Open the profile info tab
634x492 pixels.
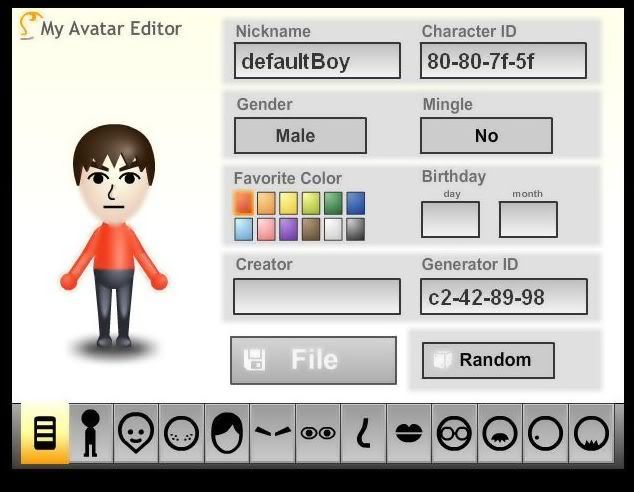45,433
